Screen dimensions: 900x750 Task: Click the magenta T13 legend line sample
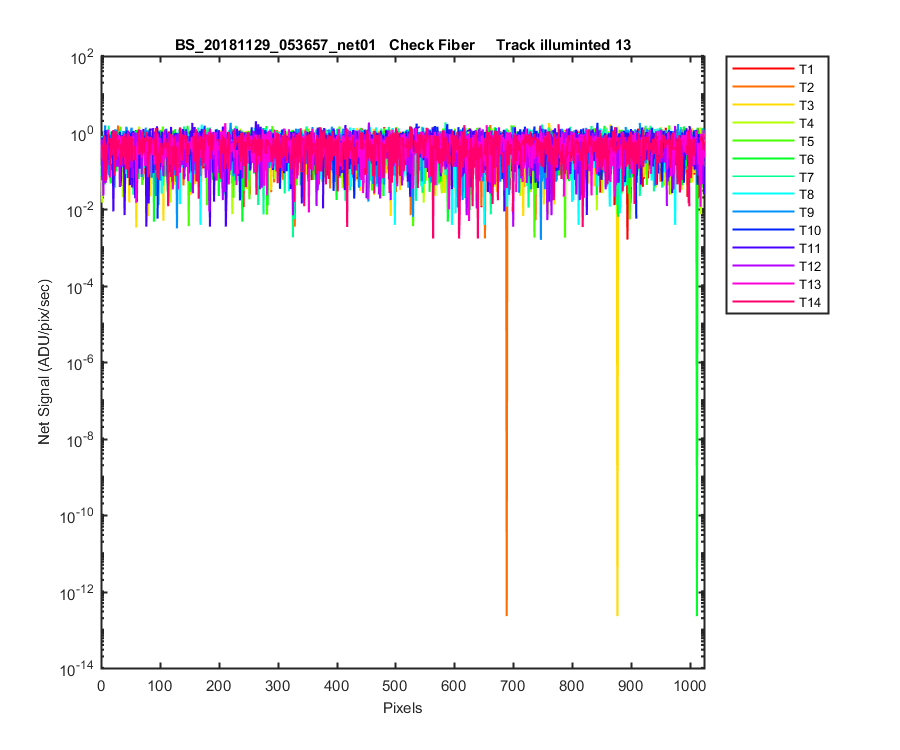pyautogui.click(x=763, y=284)
